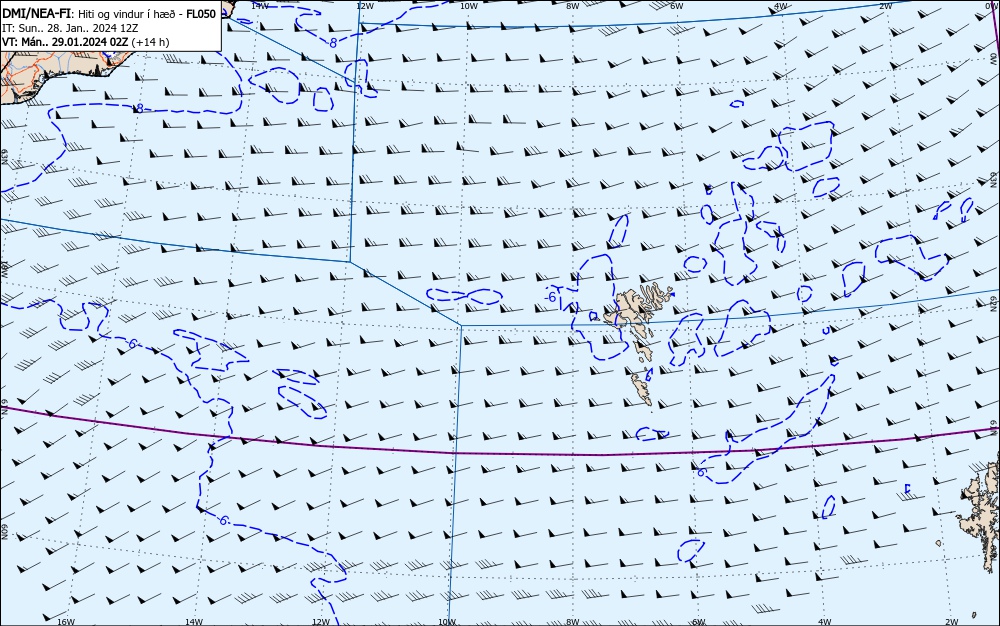
Task: Click the "-8" isotherm label just south of Iceland
Action: [x=138, y=109]
